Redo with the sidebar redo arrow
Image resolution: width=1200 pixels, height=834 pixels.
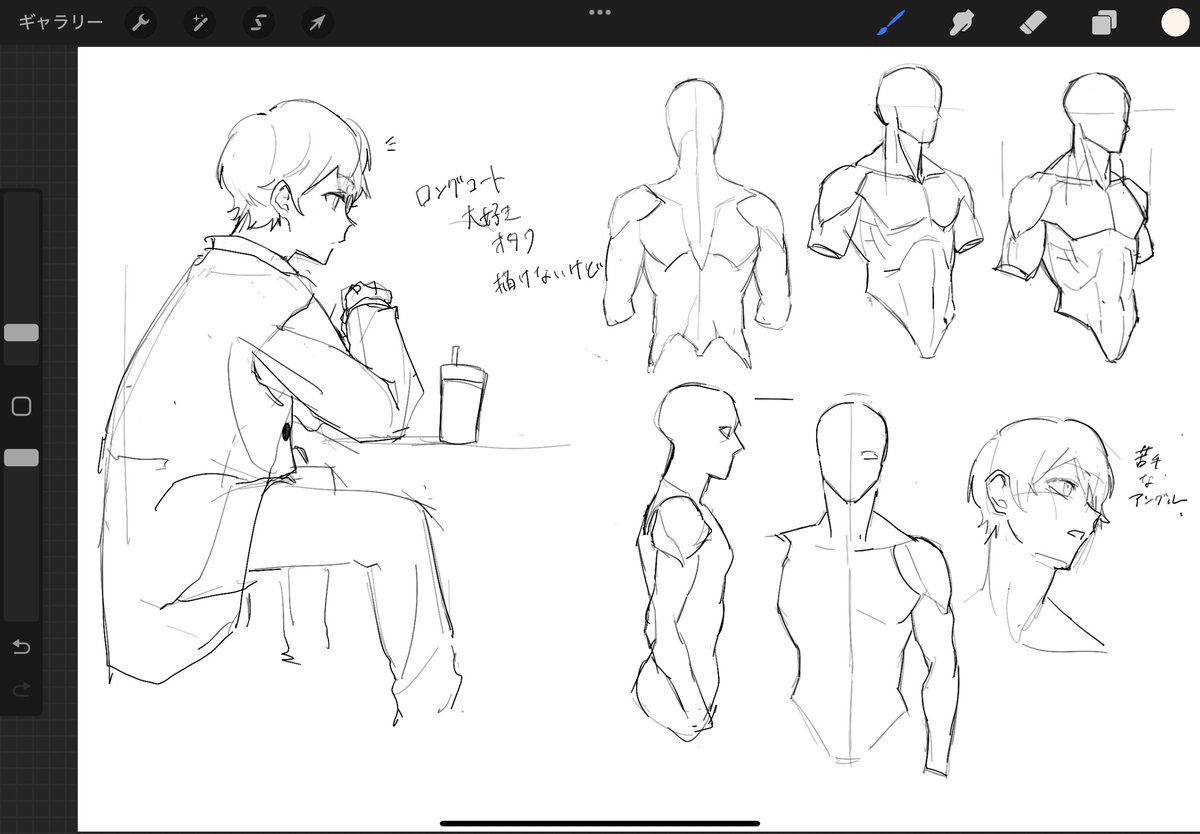pos(21,689)
